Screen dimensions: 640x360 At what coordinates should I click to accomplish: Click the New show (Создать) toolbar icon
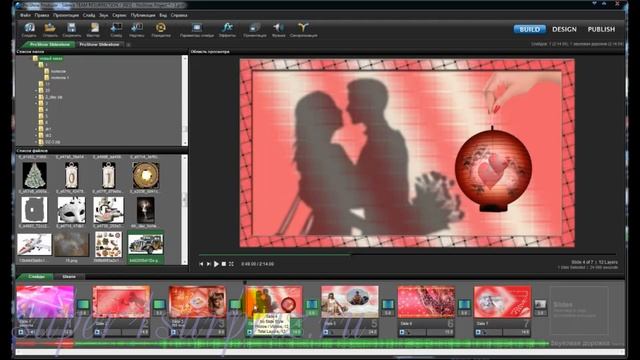pyautogui.click(x=29, y=28)
